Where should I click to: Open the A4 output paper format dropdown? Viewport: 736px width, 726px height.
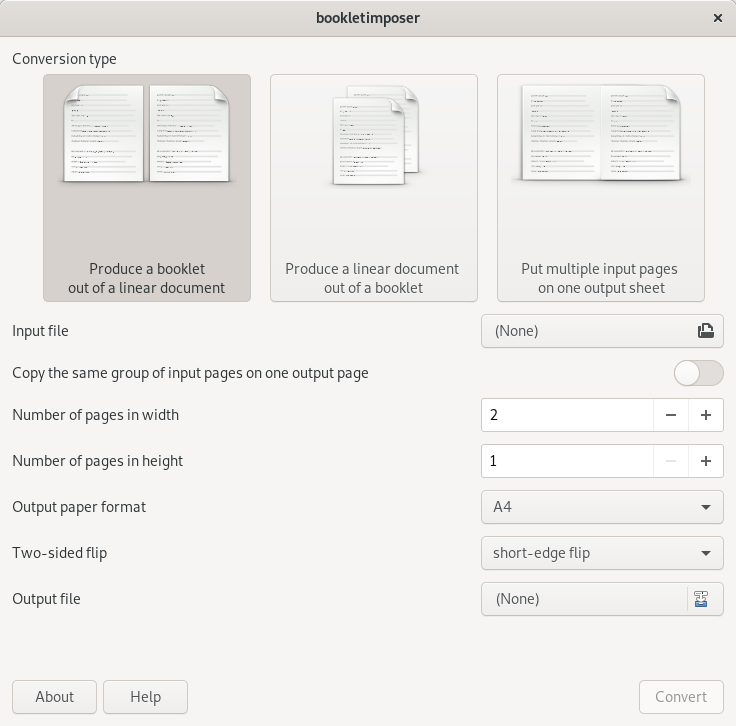click(602, 507)
